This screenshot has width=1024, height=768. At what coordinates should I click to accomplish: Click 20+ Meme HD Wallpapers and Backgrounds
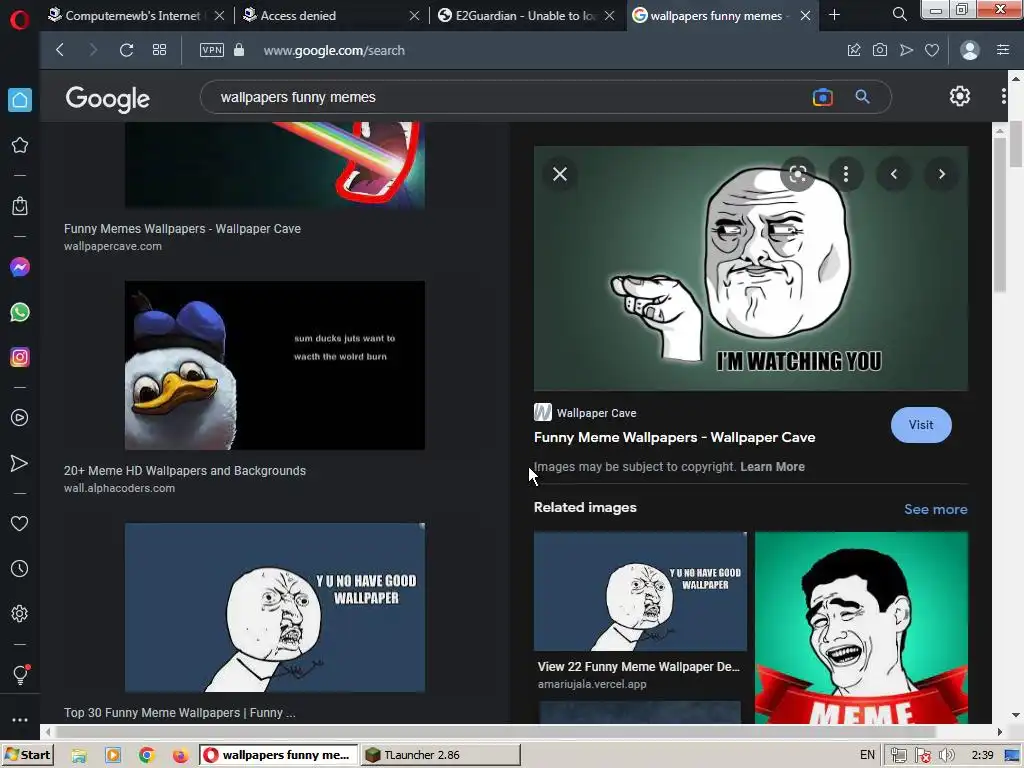coord(185,471)
